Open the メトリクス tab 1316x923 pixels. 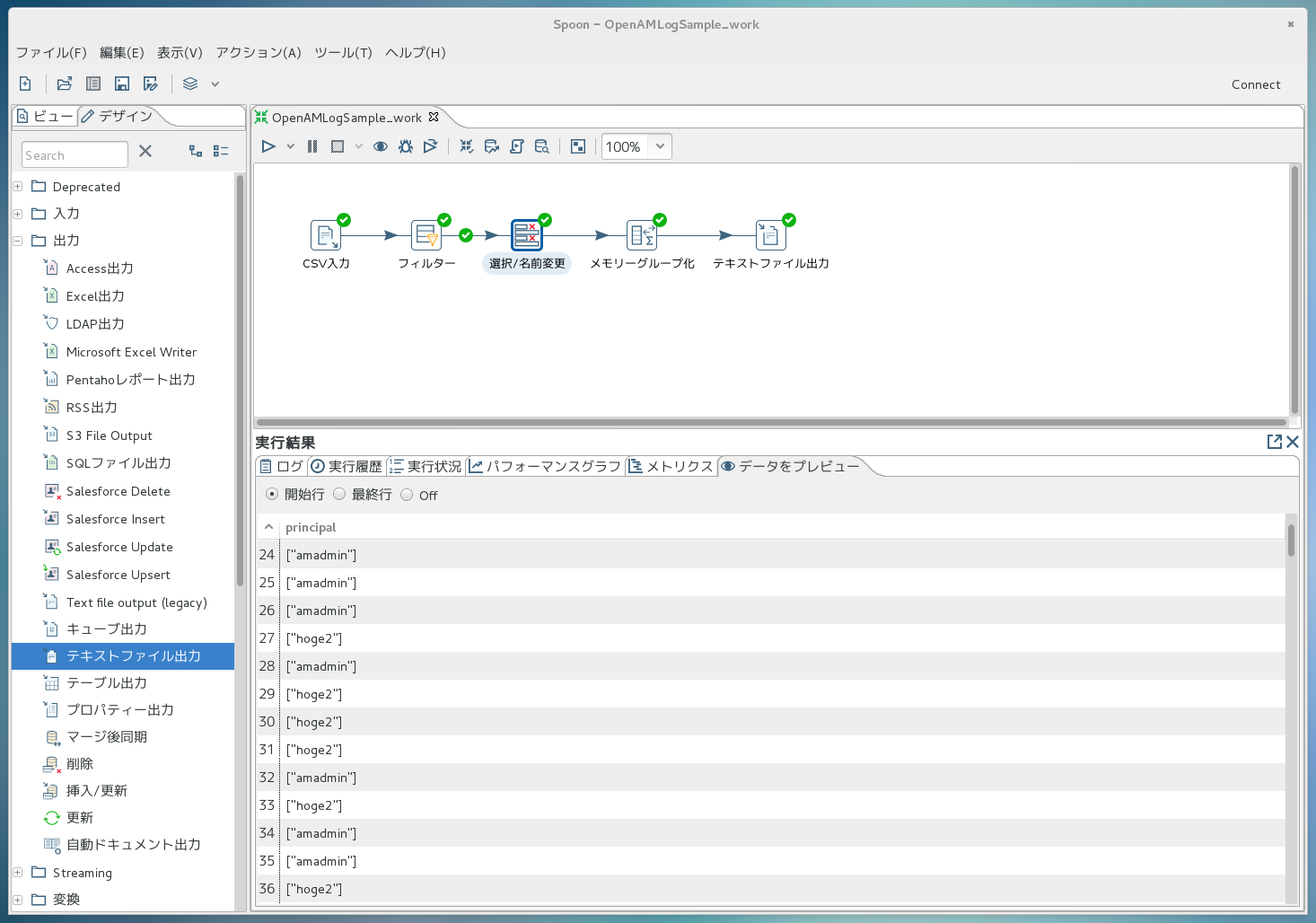pos(671,466)
